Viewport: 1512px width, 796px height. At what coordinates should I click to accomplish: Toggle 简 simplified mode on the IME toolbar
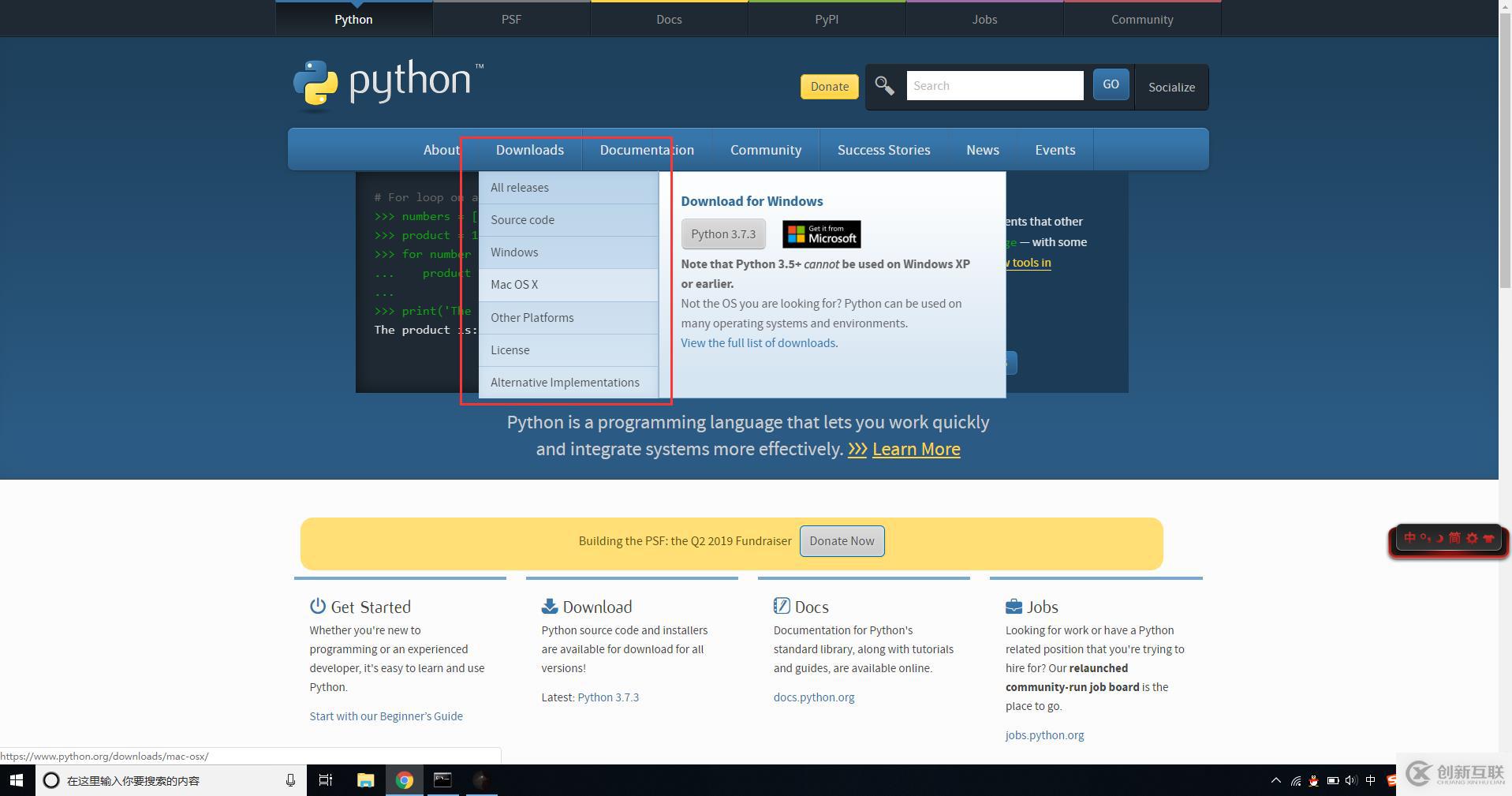tap(1454, 538)
